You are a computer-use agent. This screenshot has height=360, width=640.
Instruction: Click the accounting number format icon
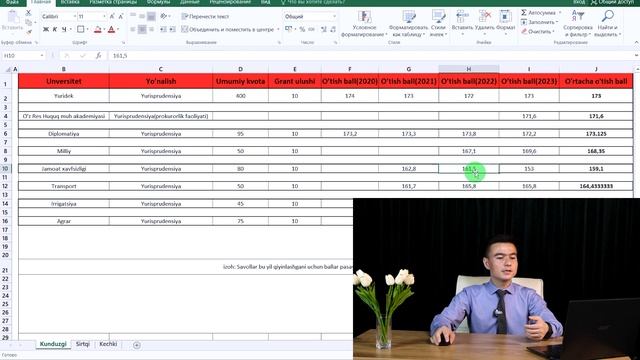click(x=289, y=29)
